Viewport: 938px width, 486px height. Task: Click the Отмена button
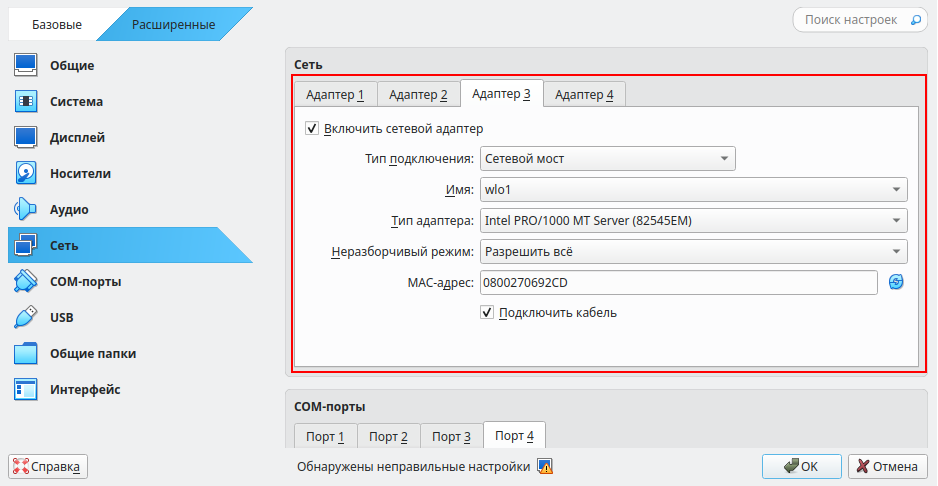(x=888, y=466)
